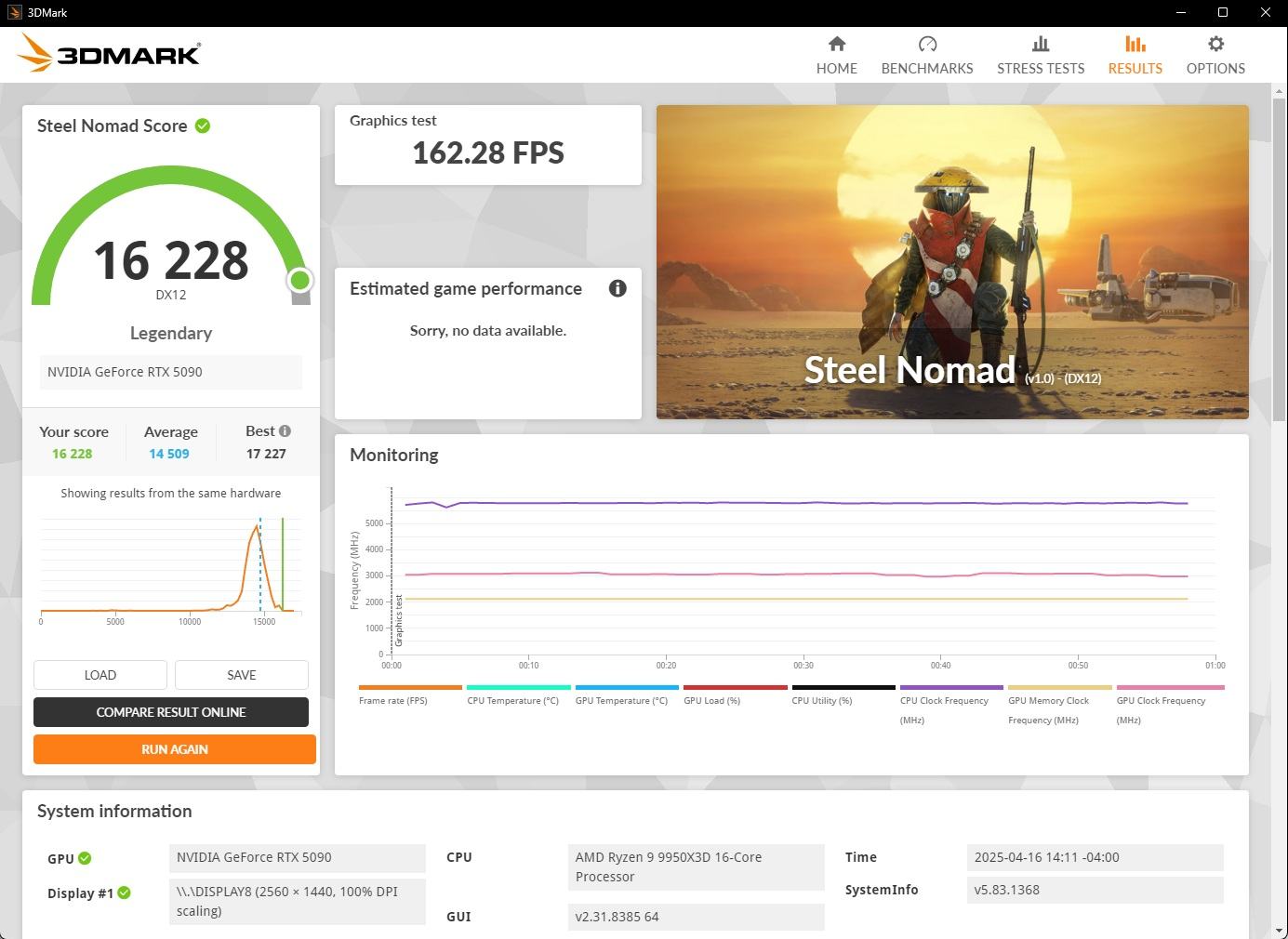The image size is (1288, 939).
Task: Click the NVIDIA GeForce RTX 5090 score label
Action: pyautogui.click(x=171, y=372)
